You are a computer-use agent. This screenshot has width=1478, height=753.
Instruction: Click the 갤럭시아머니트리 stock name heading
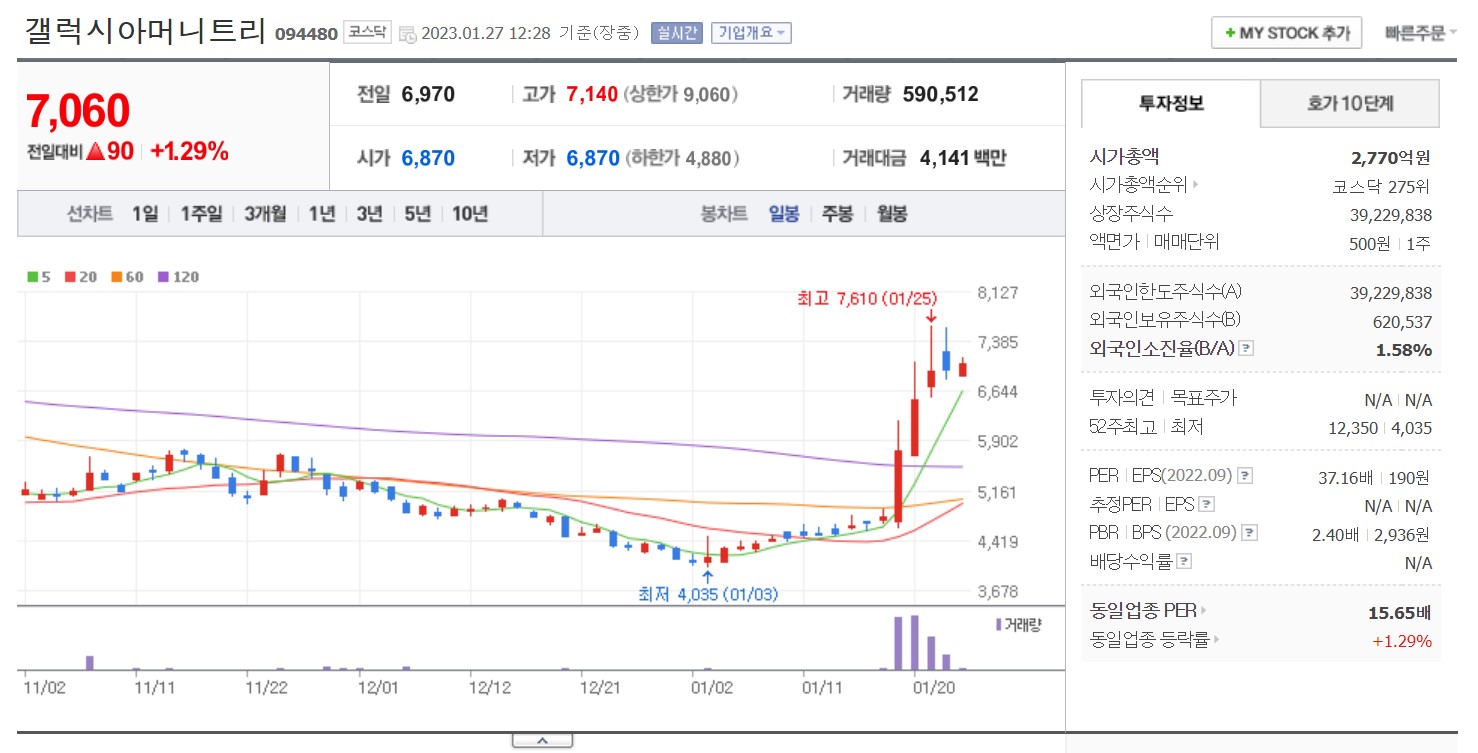[x=146, y=32]
